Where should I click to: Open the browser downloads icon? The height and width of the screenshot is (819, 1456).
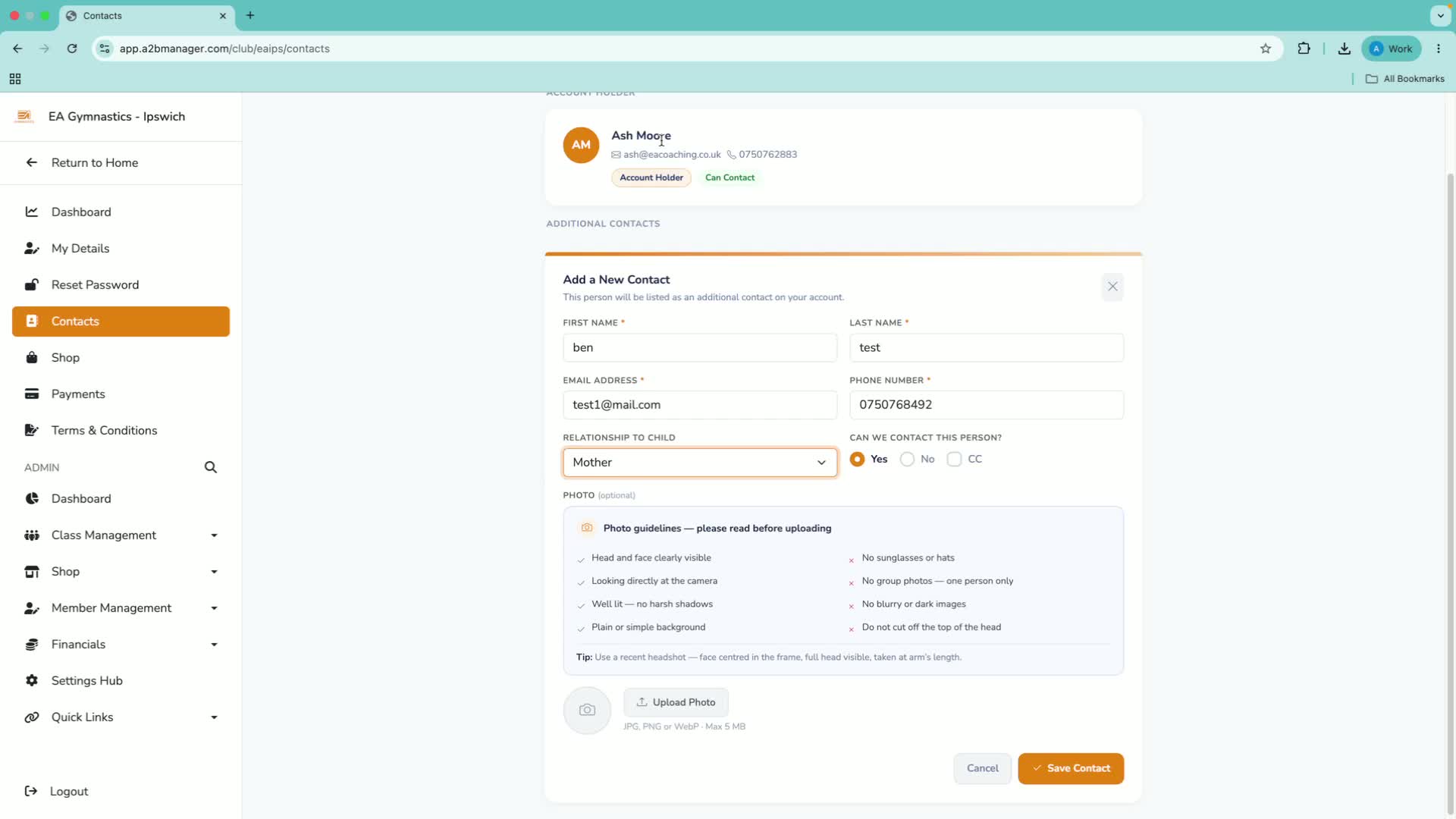click(x=1344, y=49)
